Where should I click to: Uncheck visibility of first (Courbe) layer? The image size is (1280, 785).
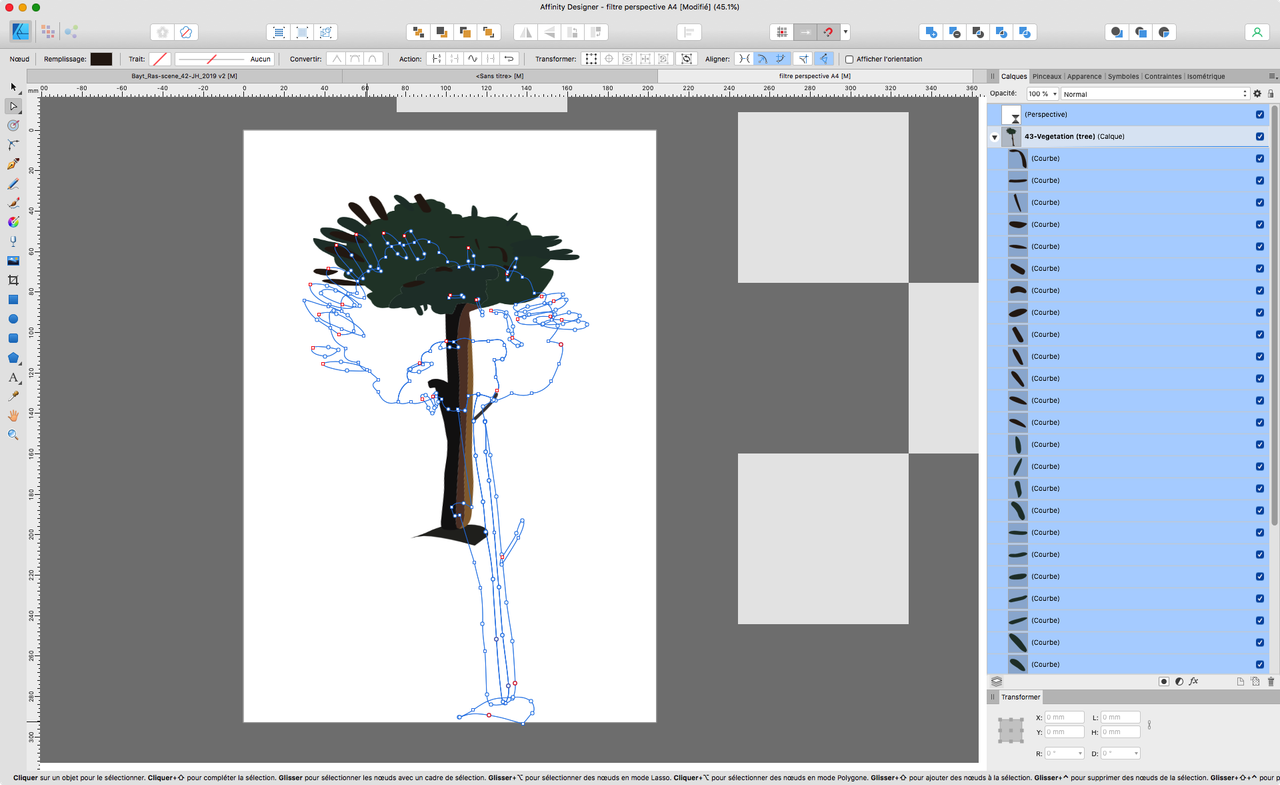pyautogui.click(x=1260, y=158)
